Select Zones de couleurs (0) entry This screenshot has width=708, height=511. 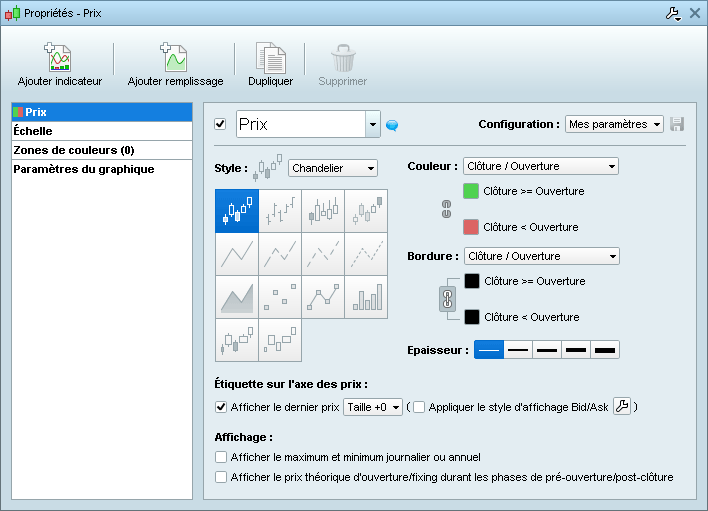101,150
